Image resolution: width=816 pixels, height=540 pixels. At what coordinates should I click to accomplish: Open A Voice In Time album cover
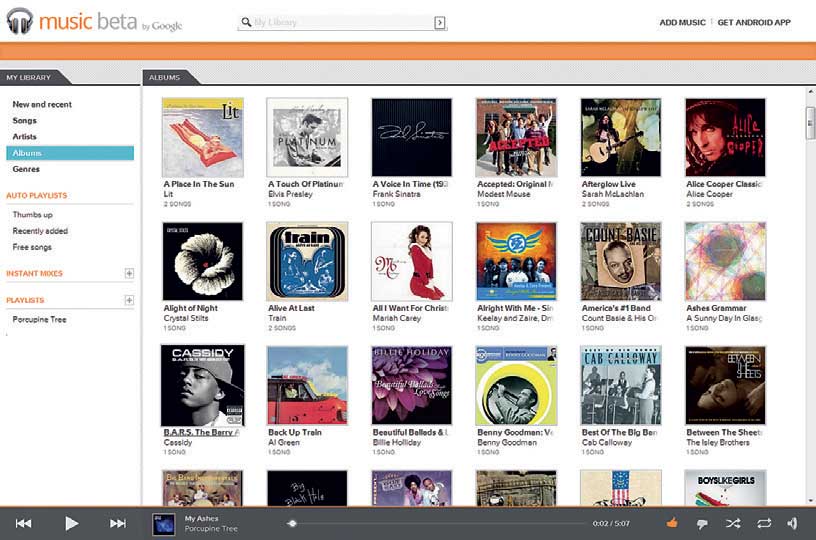(412, 137)
